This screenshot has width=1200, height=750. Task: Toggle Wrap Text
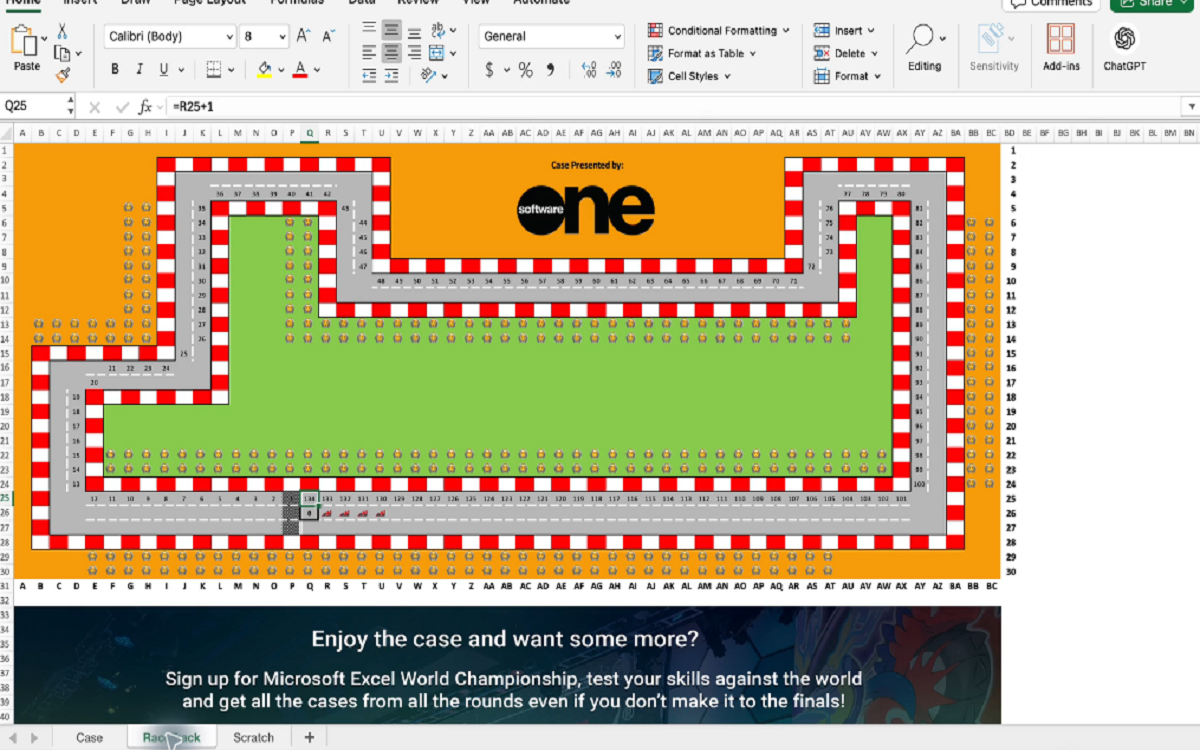[x=436, y=30]
